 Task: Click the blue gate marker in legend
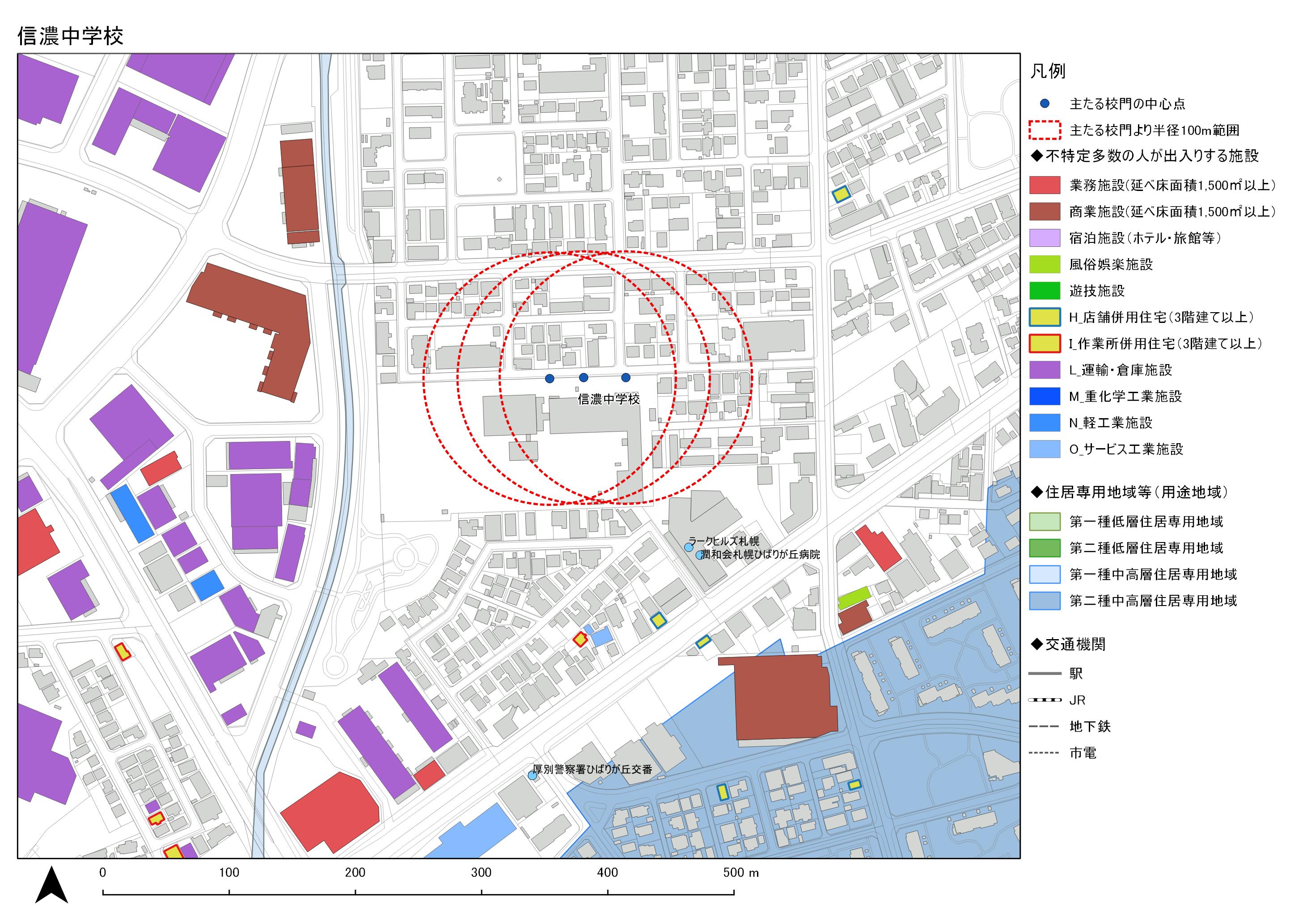pyautogui.click(x=1045, y=104)
